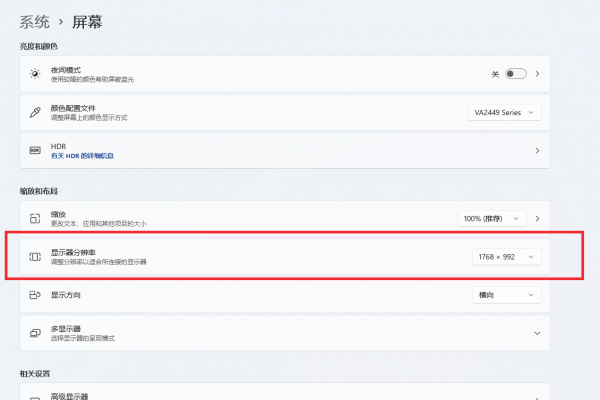Click the HDR badge icon

pos(35,150)
